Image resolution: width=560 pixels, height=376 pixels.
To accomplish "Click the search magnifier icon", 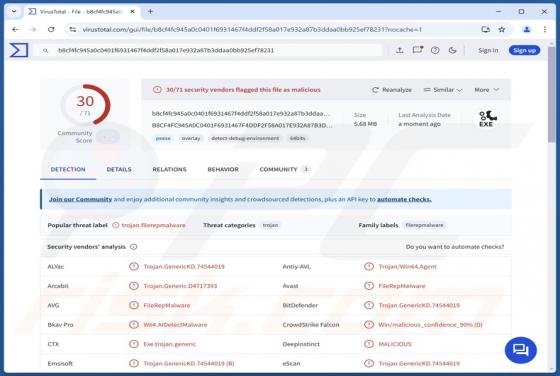I will pos(46,51).
